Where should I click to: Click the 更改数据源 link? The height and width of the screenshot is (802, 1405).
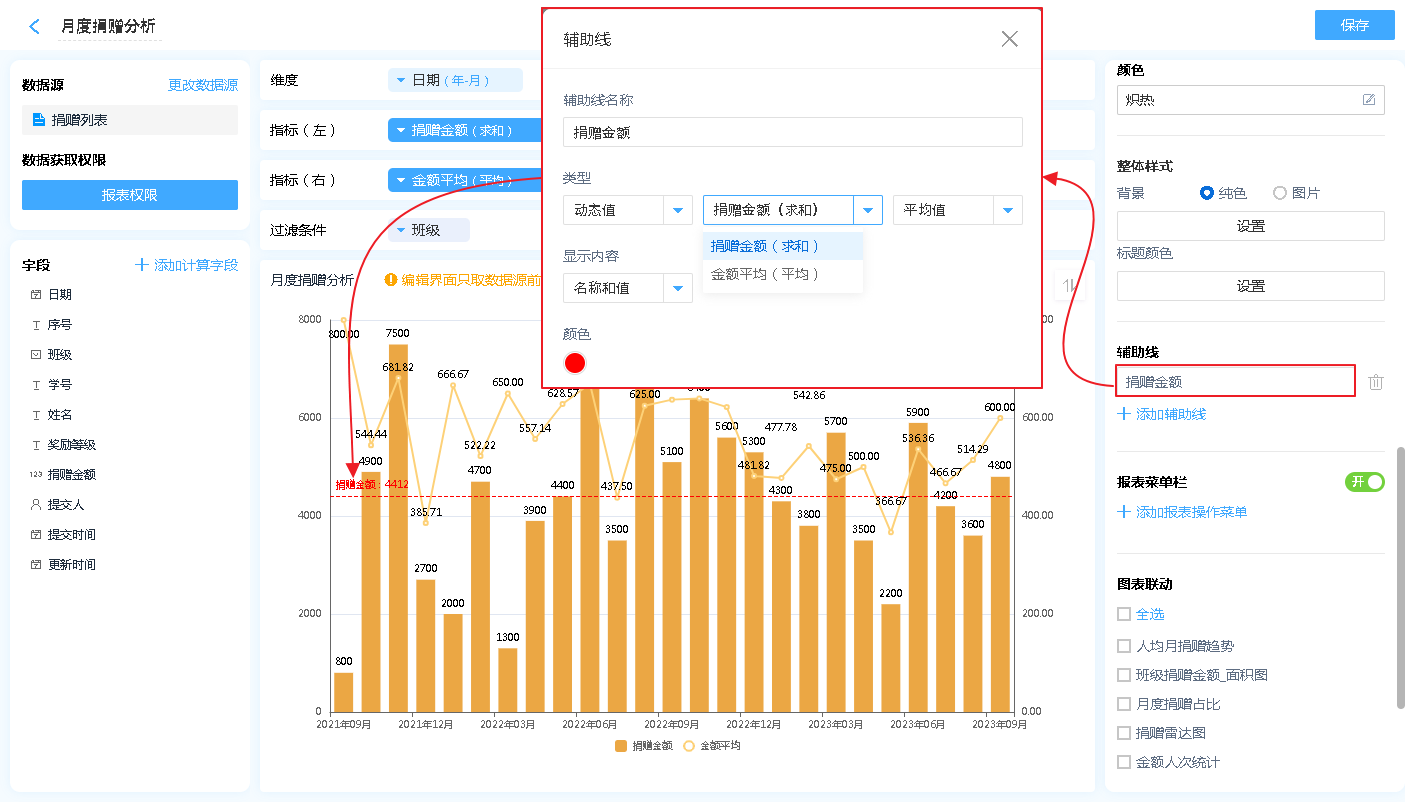point(203,86)
